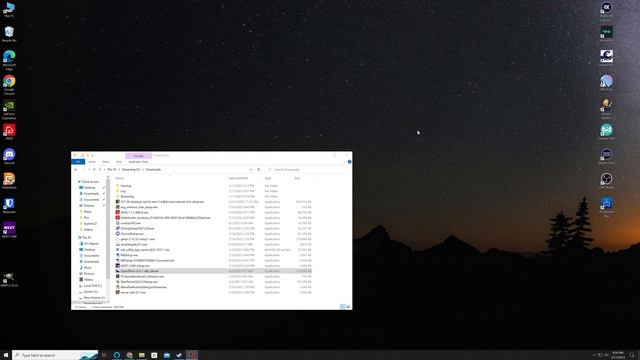Viewport: 640px width, 360px height.
Task: Select the Gaming folder
Action: click(126, 186)
